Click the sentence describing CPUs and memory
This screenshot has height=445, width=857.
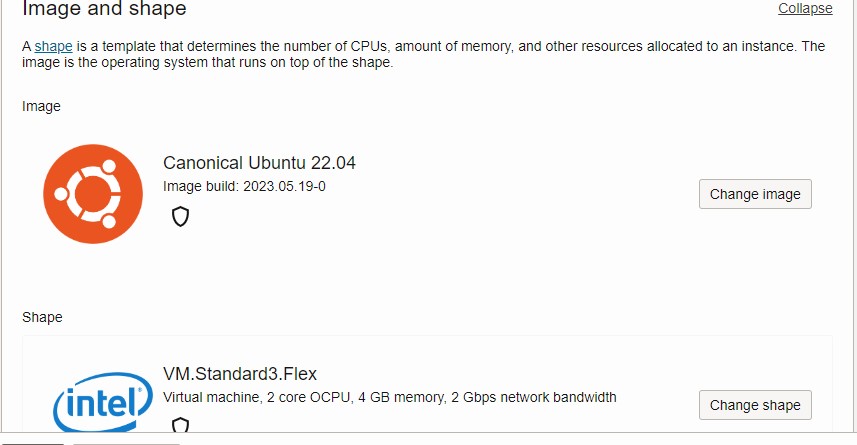pos(450,46)
